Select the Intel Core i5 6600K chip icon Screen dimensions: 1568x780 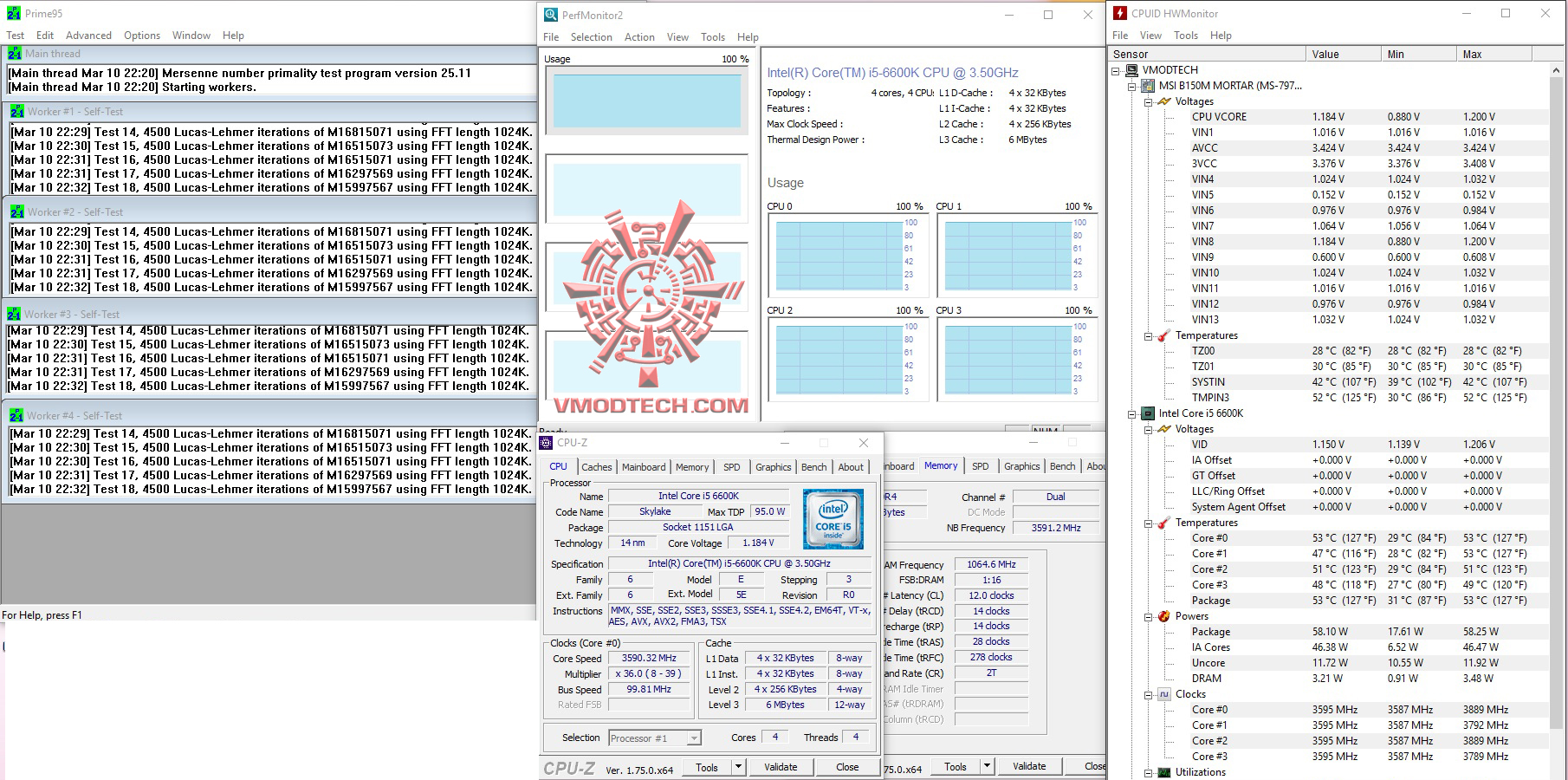[x=1148, y=413]
